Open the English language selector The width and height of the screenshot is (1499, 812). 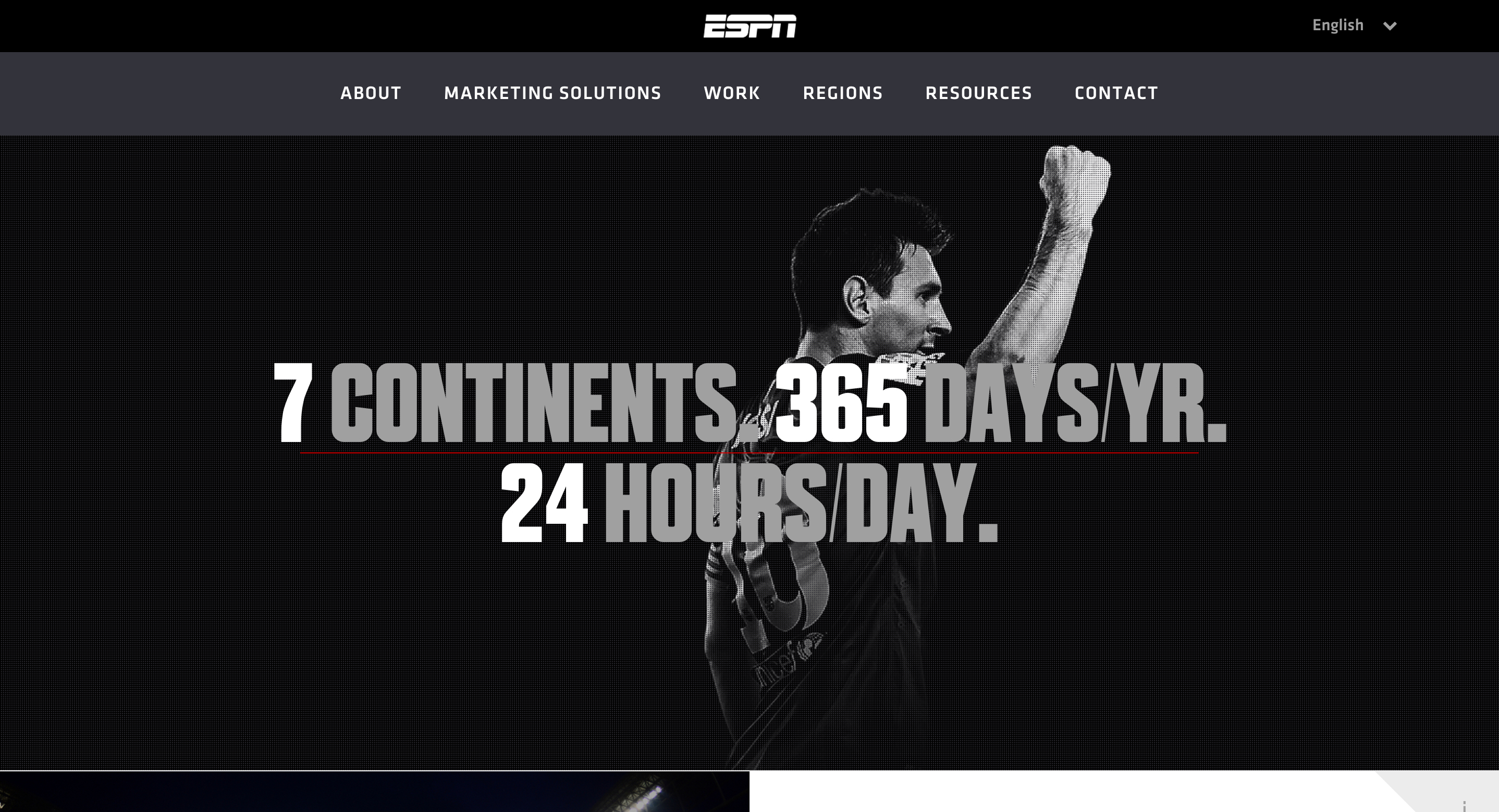coord(1354,26)
